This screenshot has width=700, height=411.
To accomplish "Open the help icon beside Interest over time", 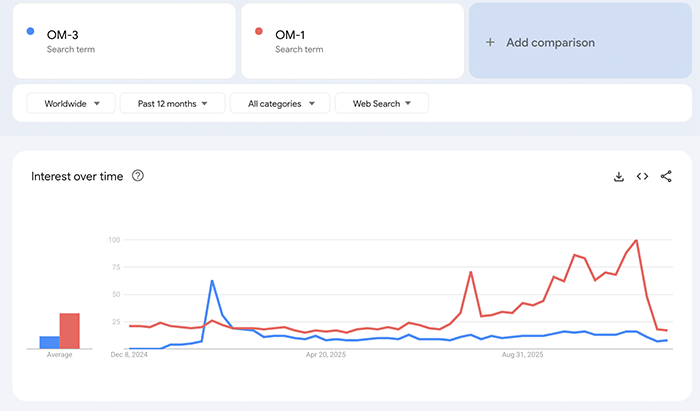I will point(138,176).
